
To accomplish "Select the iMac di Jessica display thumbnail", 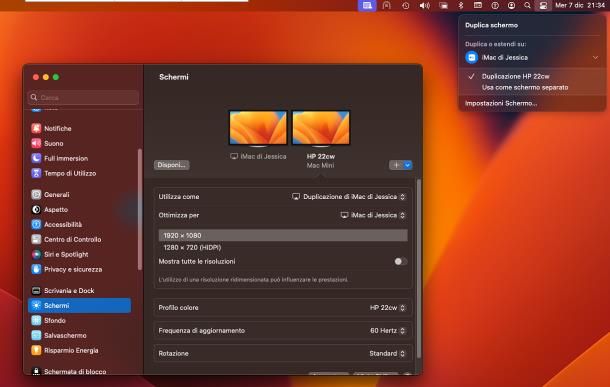I will pyautogui.click(x=258, y=128).
